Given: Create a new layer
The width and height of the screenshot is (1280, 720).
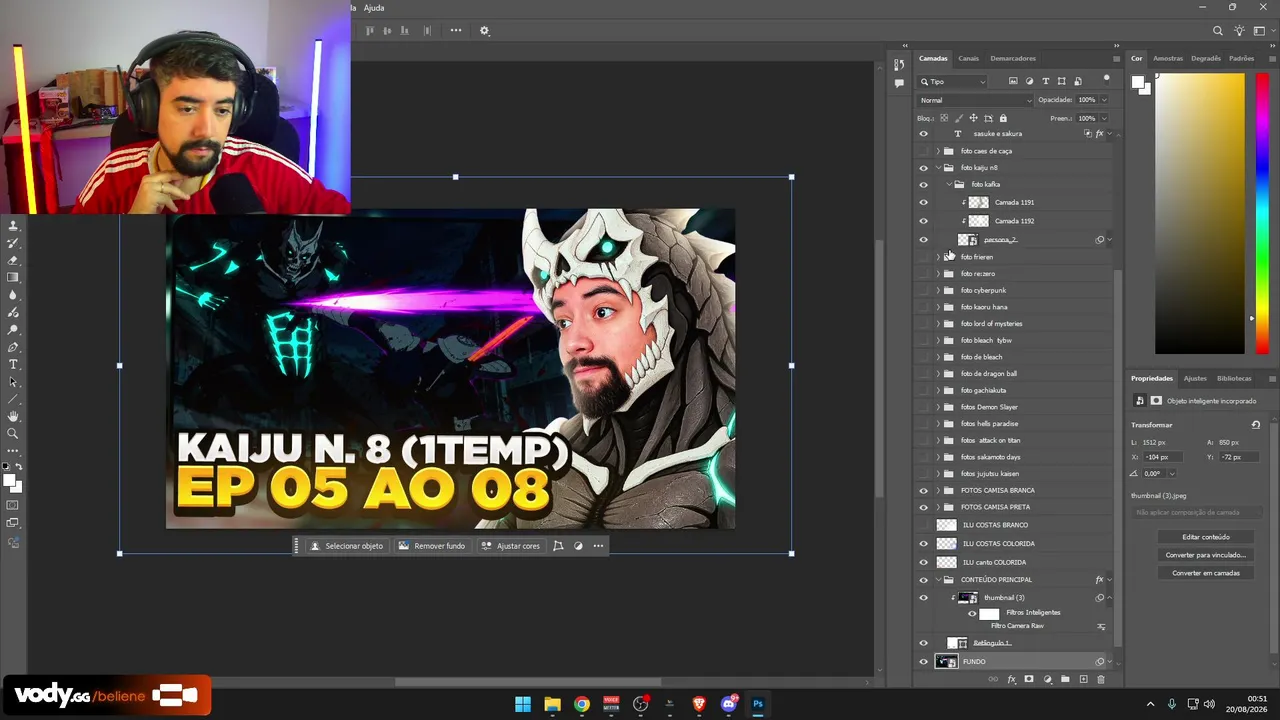Looking at the screenshot, I should 1083,680.
